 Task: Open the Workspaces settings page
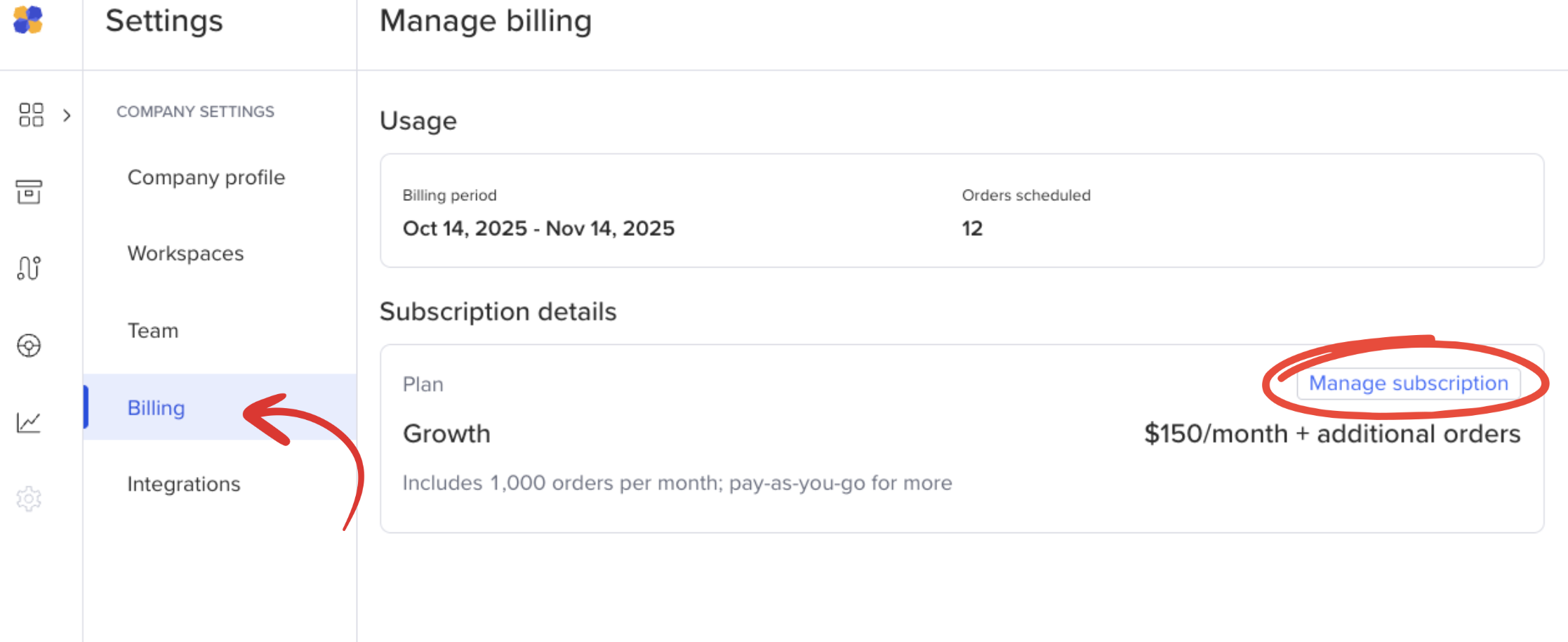tap(186, 254)
